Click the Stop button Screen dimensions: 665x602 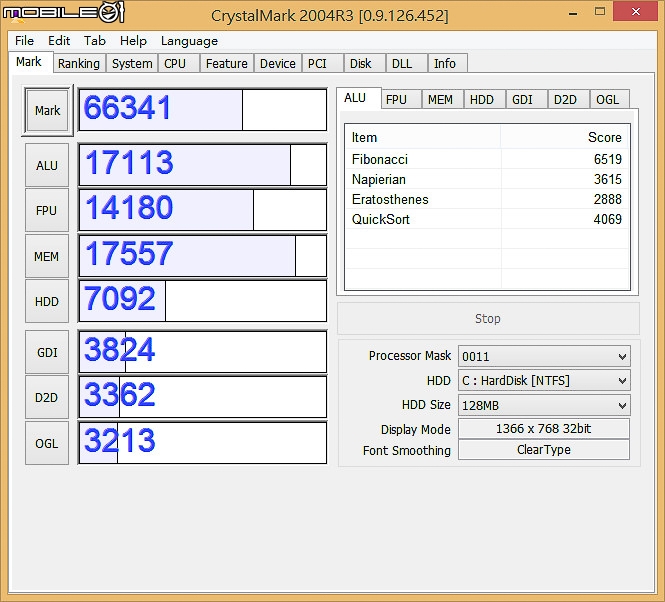[x=488, y=319]
